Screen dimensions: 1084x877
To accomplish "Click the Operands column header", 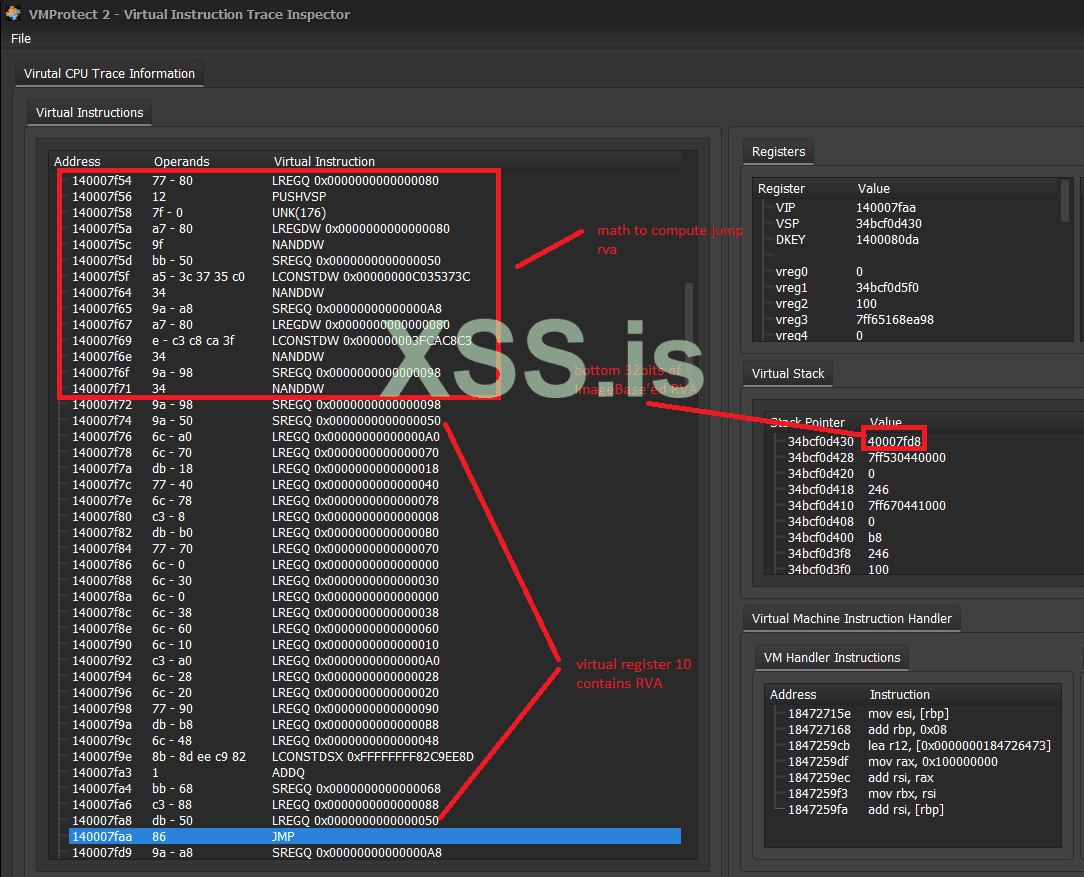I will pyautogui.click(x=181, y=161).
